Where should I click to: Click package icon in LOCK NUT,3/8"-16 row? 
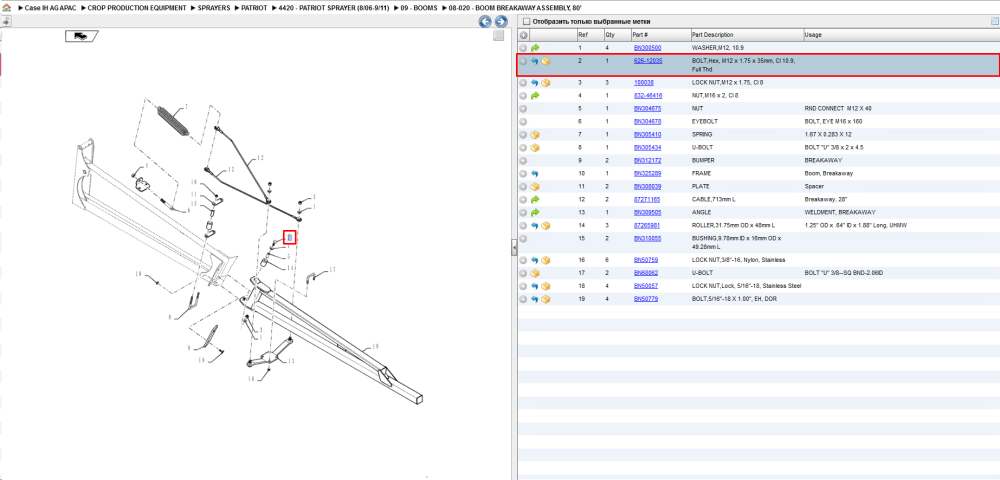pyautogui.click(x=546, y=260)
